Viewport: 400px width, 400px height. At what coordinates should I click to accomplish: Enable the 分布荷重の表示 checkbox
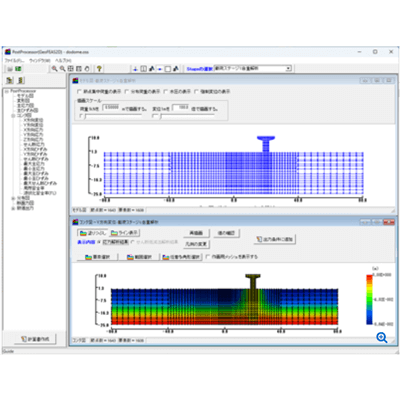click(x=127, y=91)
